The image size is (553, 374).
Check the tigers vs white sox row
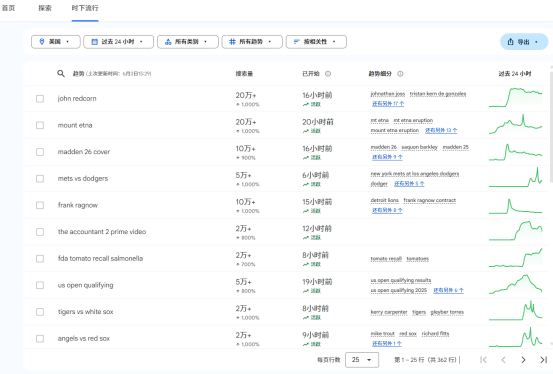[x=40, y=312]
